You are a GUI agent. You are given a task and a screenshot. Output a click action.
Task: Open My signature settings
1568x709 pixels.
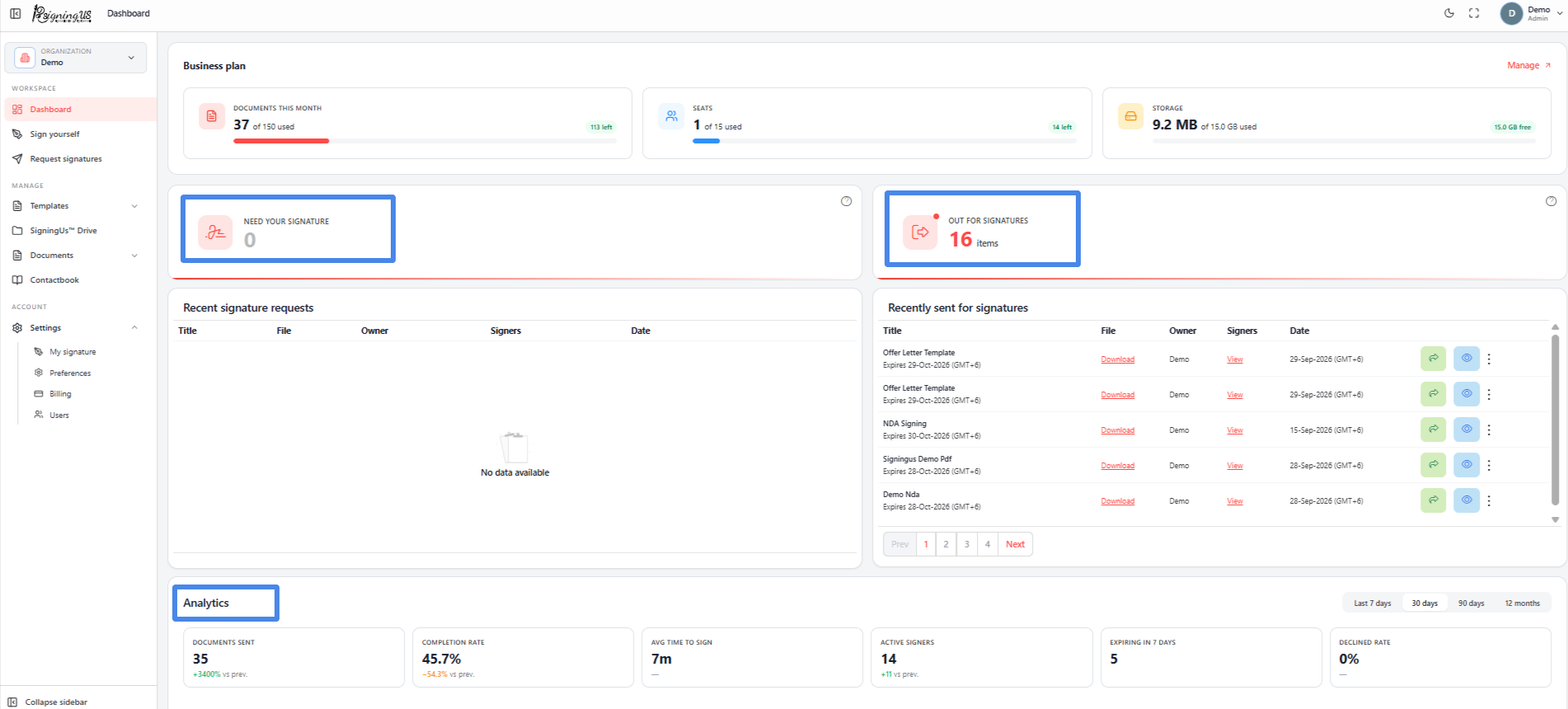tap(73, 352)
